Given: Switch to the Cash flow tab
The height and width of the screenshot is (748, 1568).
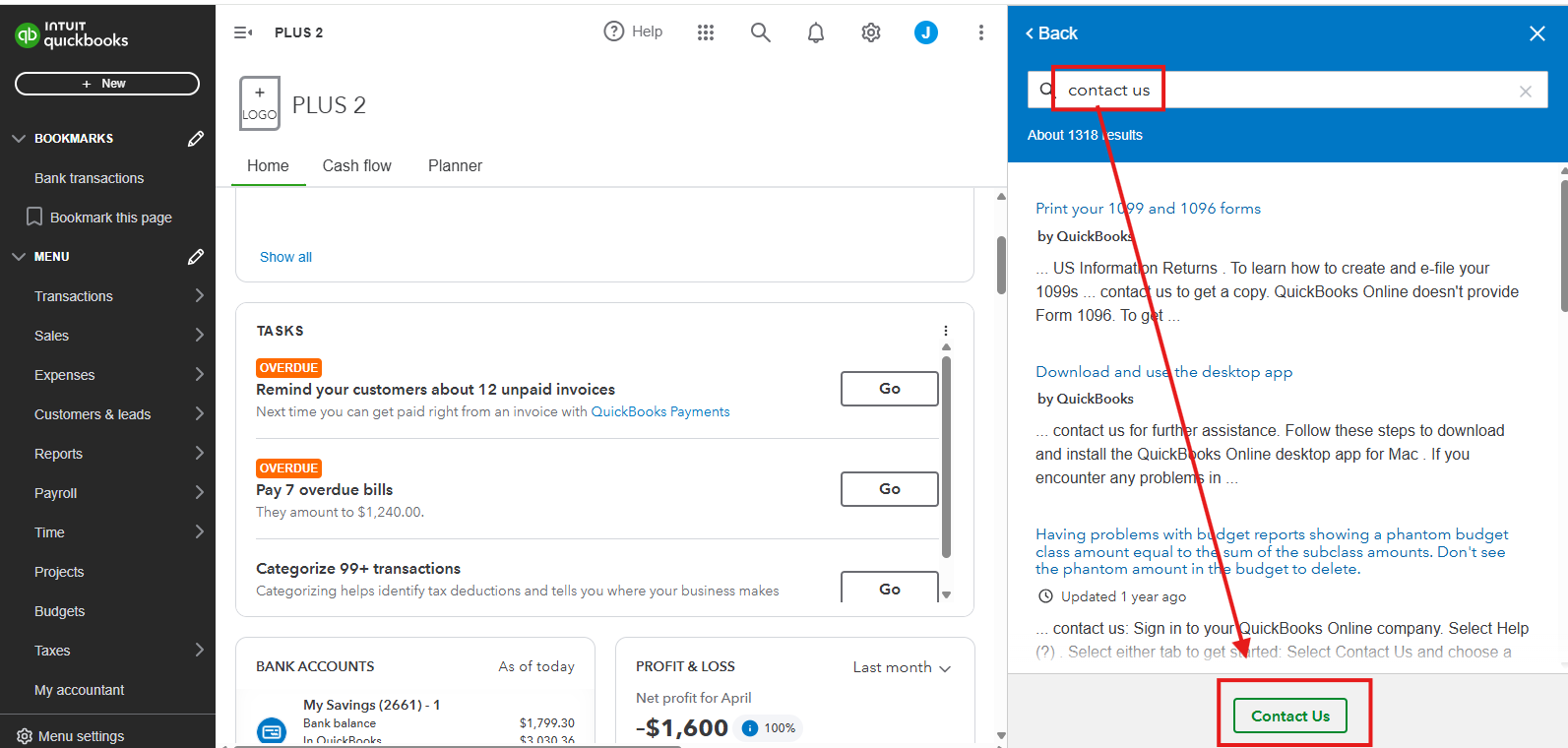Looking at the screenshot, I should (x=357, y=166).
